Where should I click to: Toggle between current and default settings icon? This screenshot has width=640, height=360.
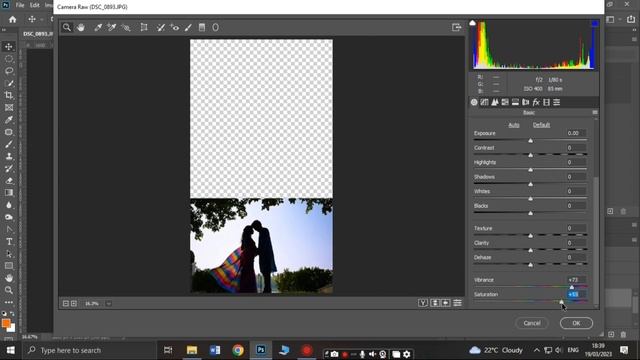tap(458, 303)
